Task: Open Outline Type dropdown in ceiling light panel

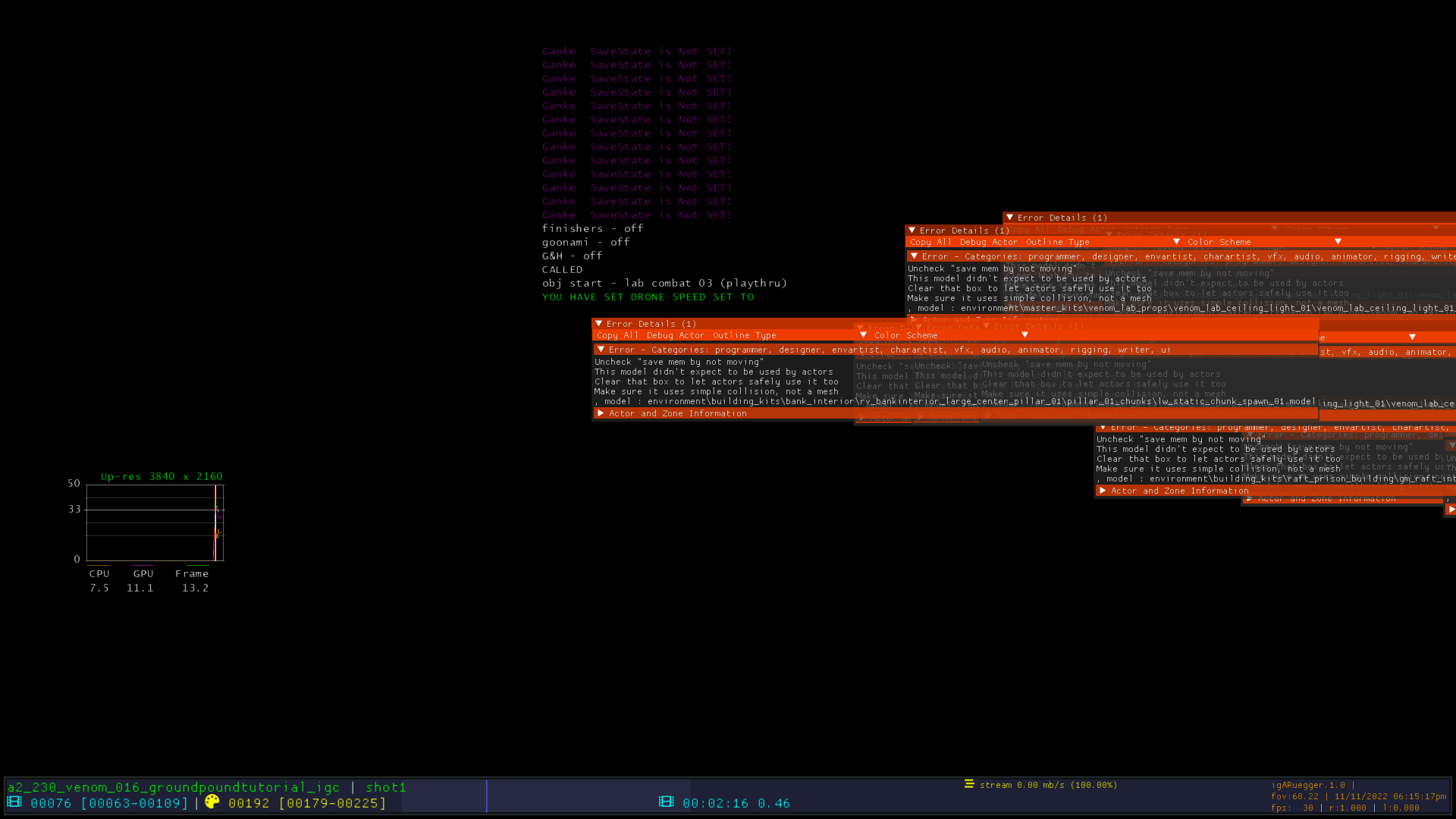Action: coord(1176,242)
